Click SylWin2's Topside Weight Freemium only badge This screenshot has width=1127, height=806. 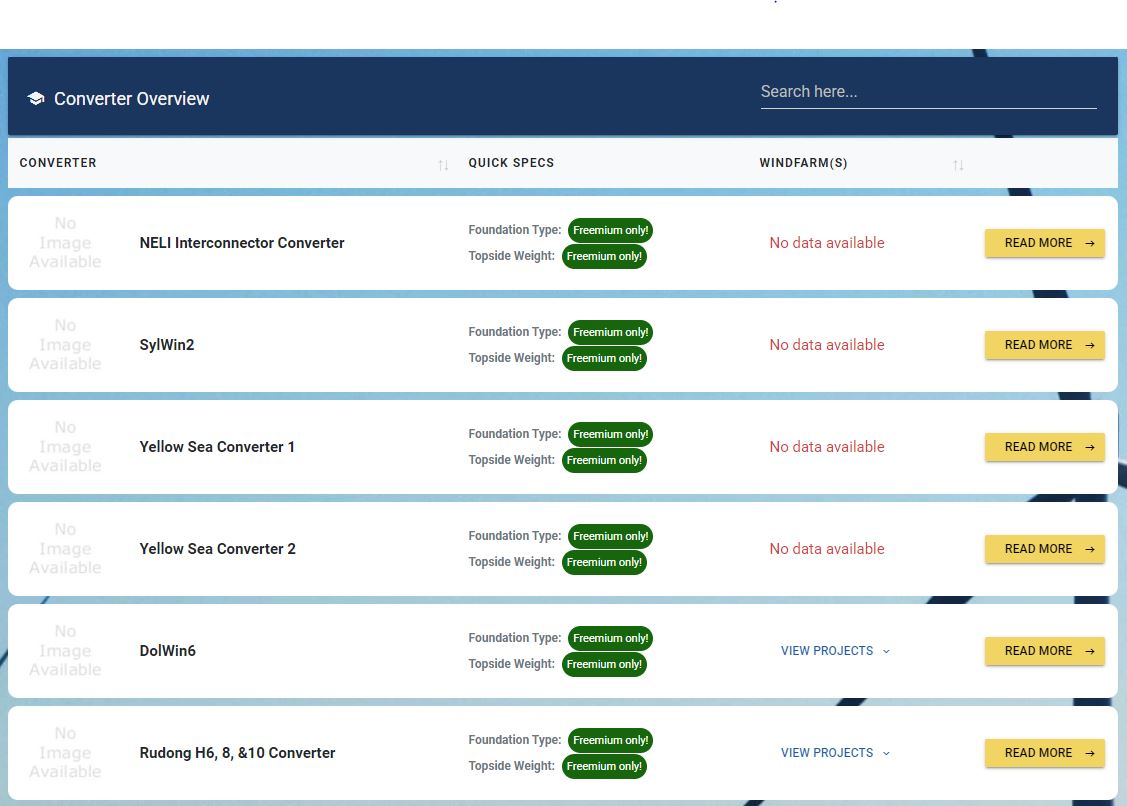604,358
